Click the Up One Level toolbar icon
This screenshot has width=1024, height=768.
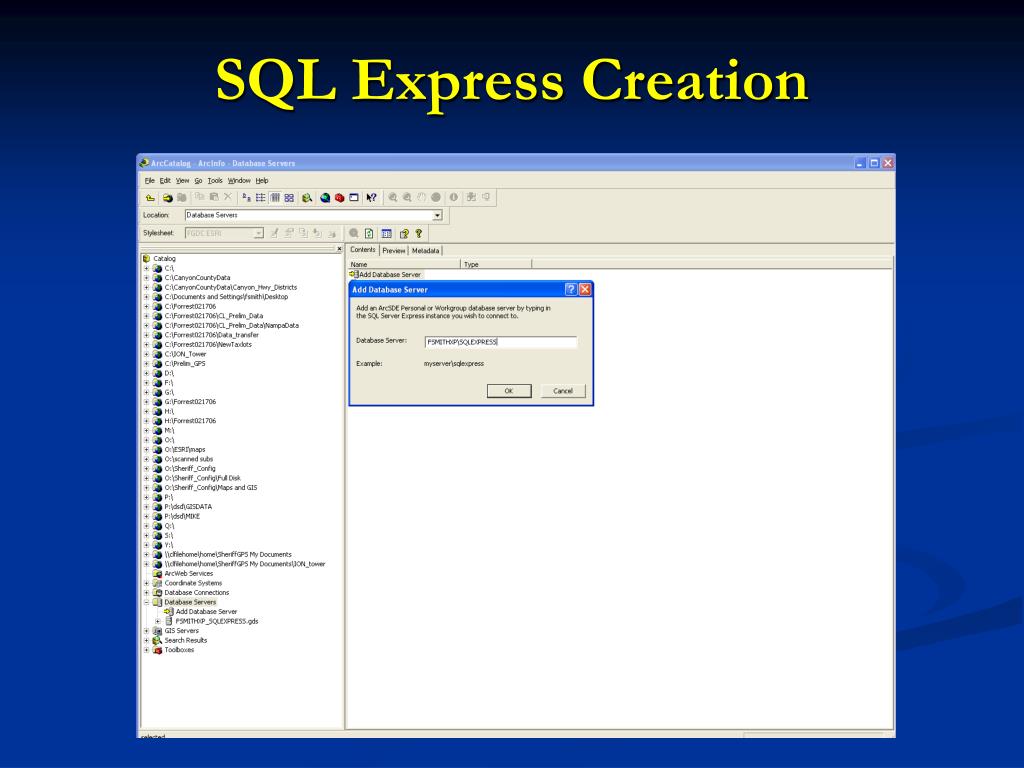click(x=150, y=197)
